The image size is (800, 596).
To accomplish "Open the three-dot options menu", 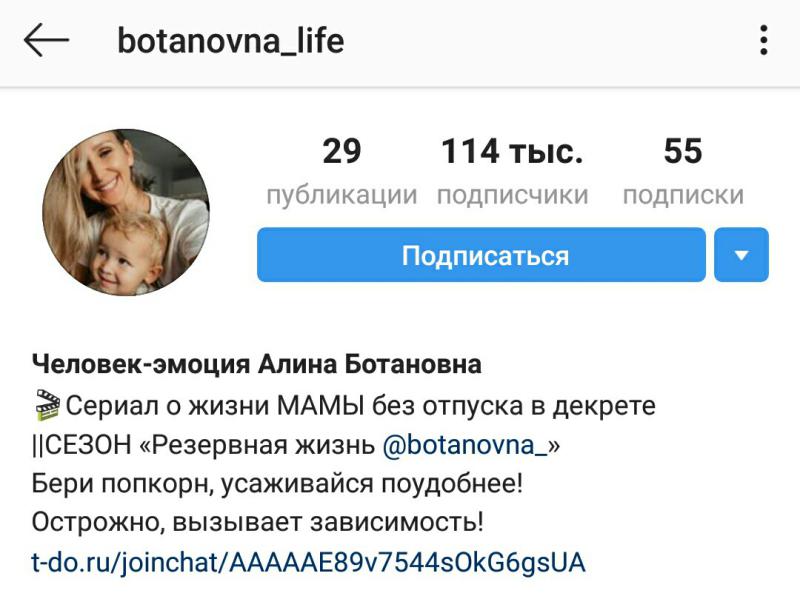I will tap(763, 40).
